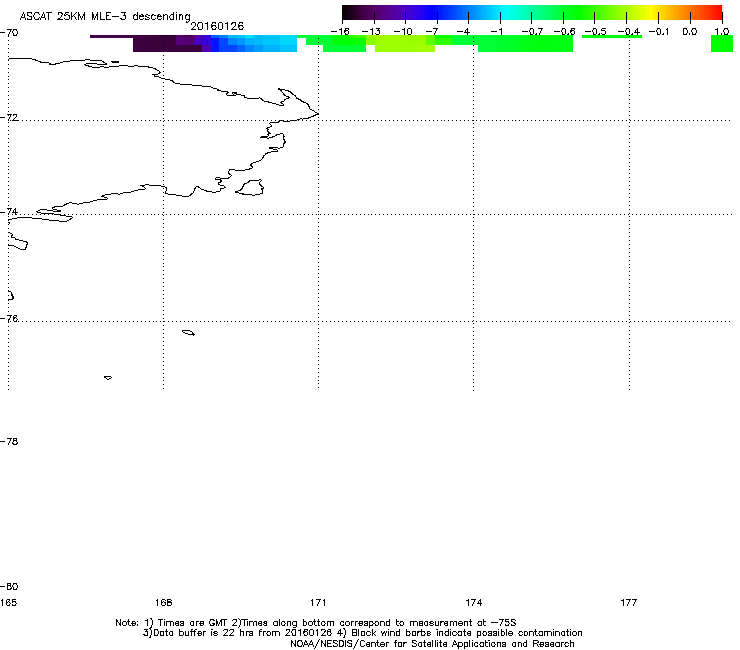Viewport: 740px width, 650px height.
Task: Click the "171" longitude label
Action: click(x=318, y=602)
